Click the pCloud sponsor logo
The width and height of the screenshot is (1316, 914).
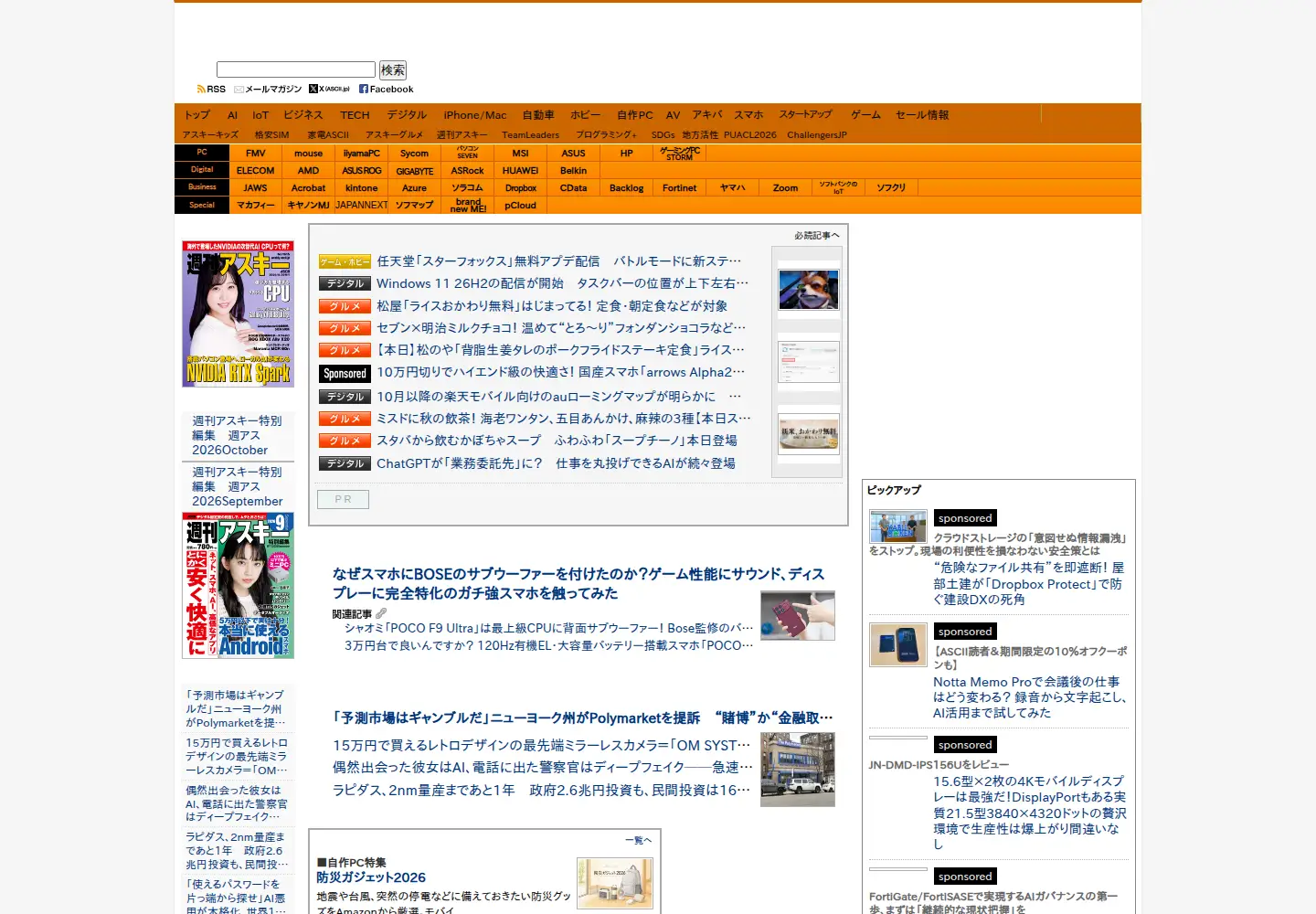521,206
